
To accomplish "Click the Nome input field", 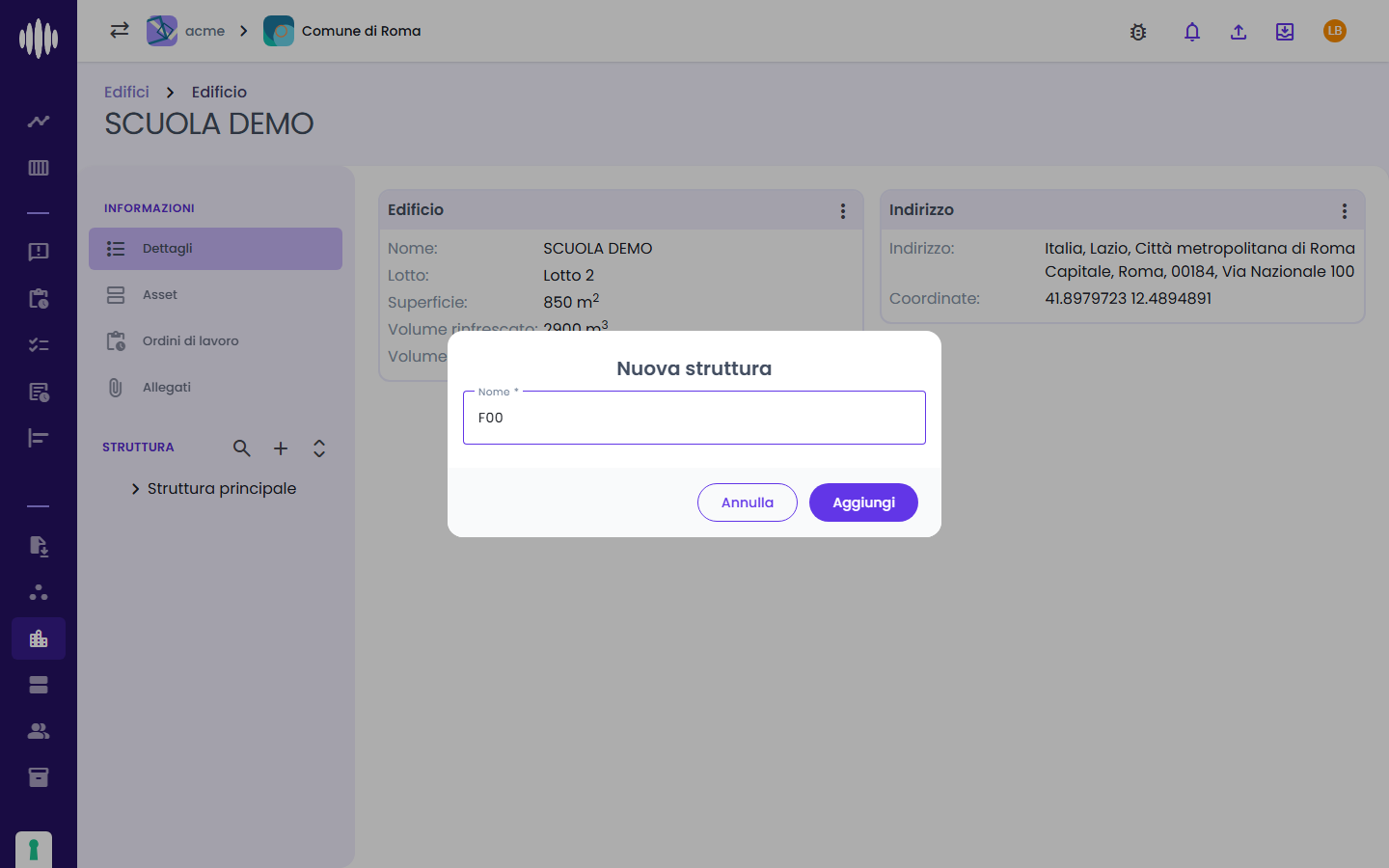I will click(694, 418).
